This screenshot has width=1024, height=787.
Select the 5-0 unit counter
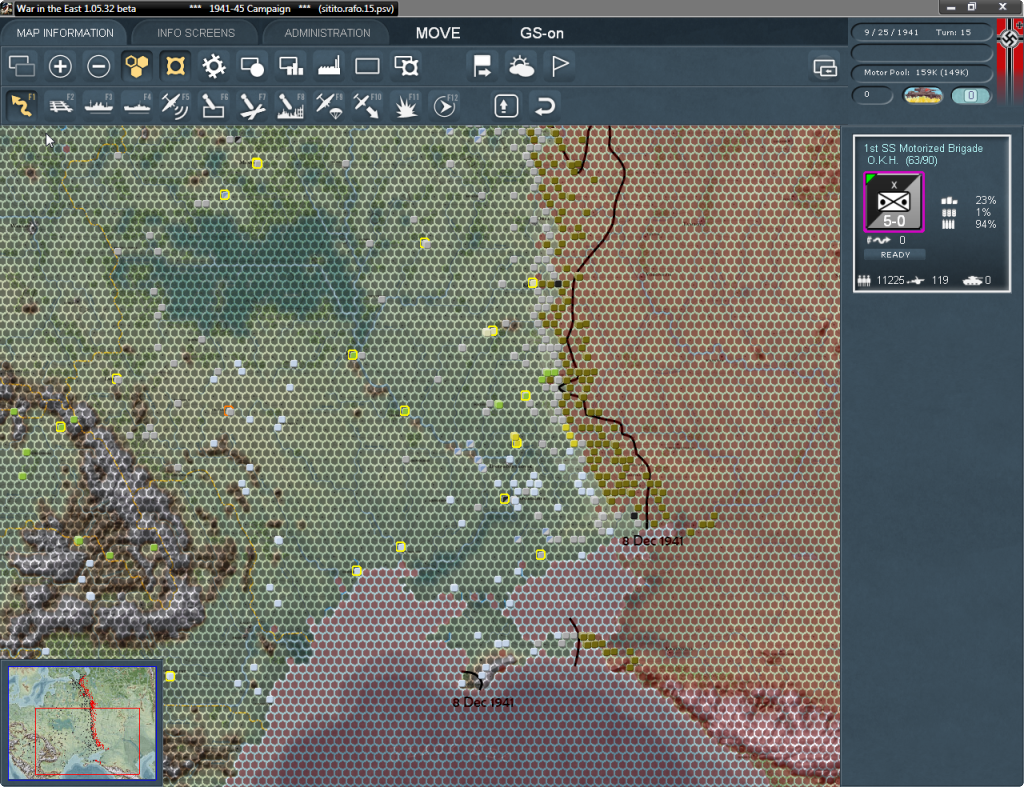893,202
